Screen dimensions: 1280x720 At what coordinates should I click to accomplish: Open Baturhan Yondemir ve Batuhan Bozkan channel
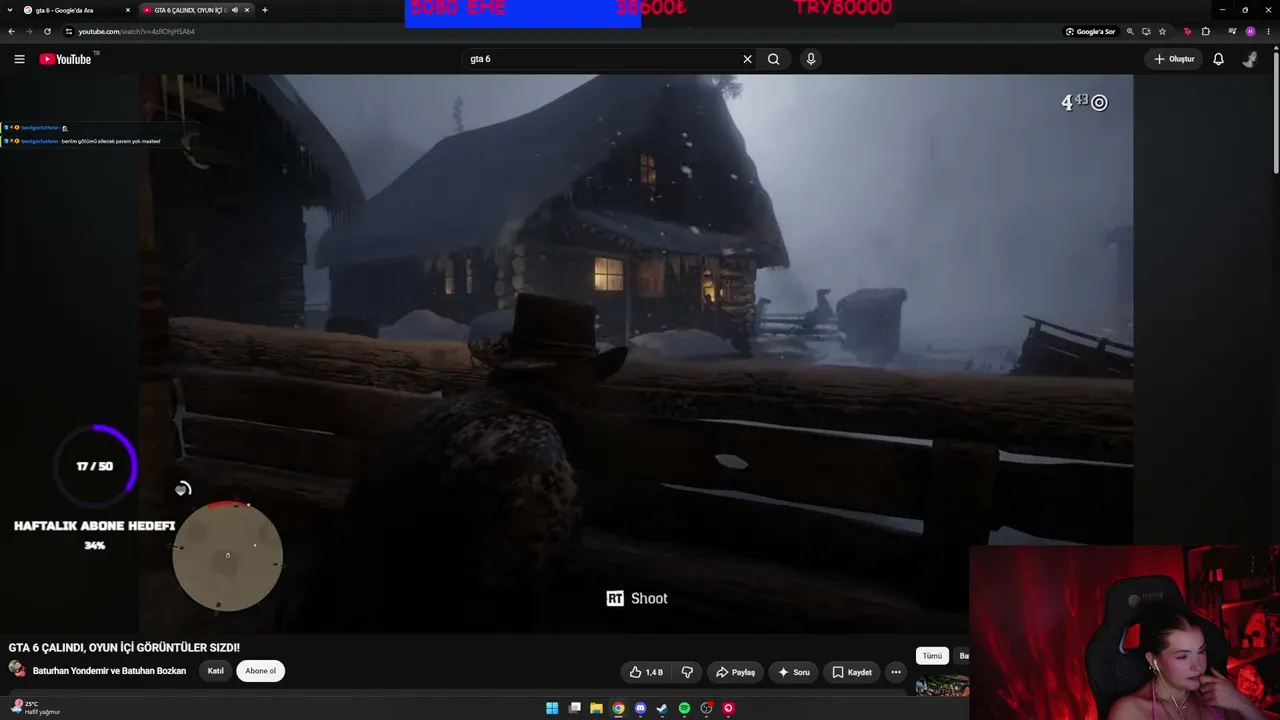[110, 671]
